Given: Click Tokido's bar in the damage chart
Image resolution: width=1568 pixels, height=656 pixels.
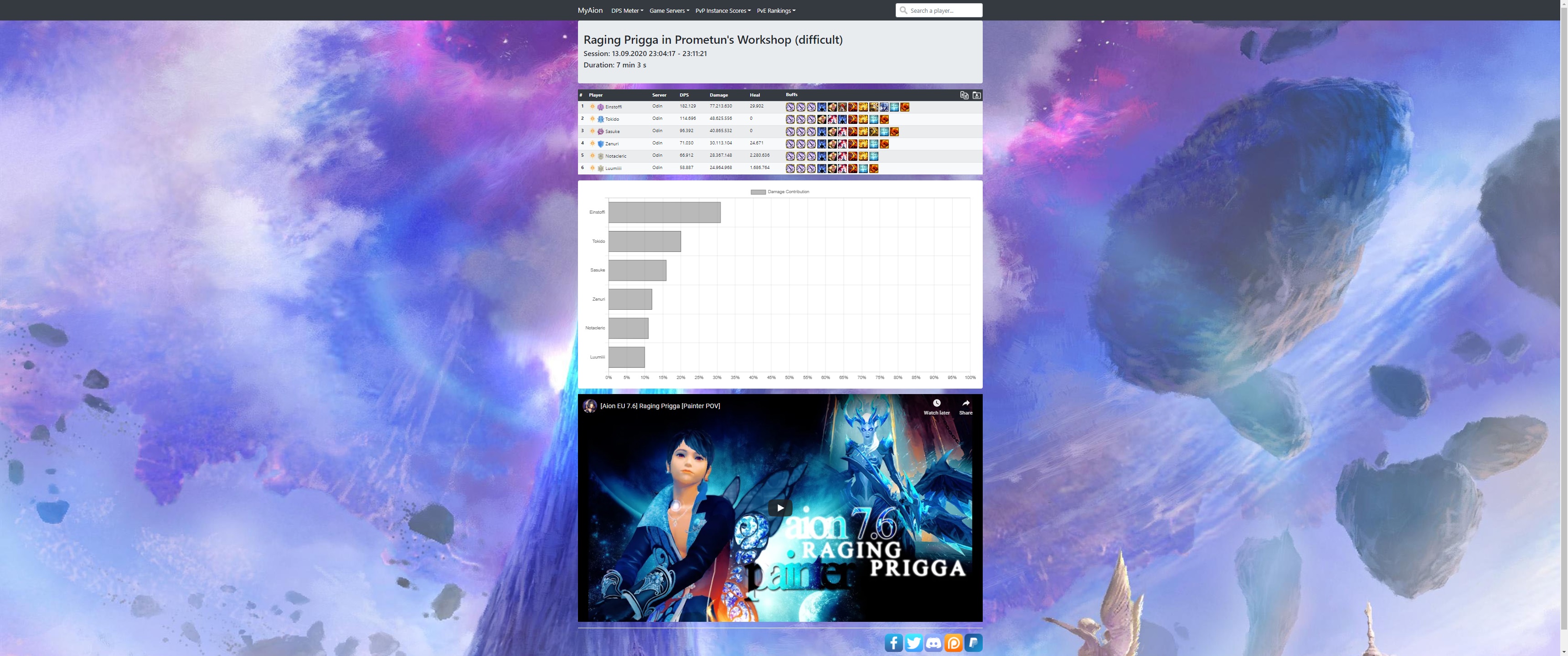Looking at the screenshot, I should click(x=645, y=241).
